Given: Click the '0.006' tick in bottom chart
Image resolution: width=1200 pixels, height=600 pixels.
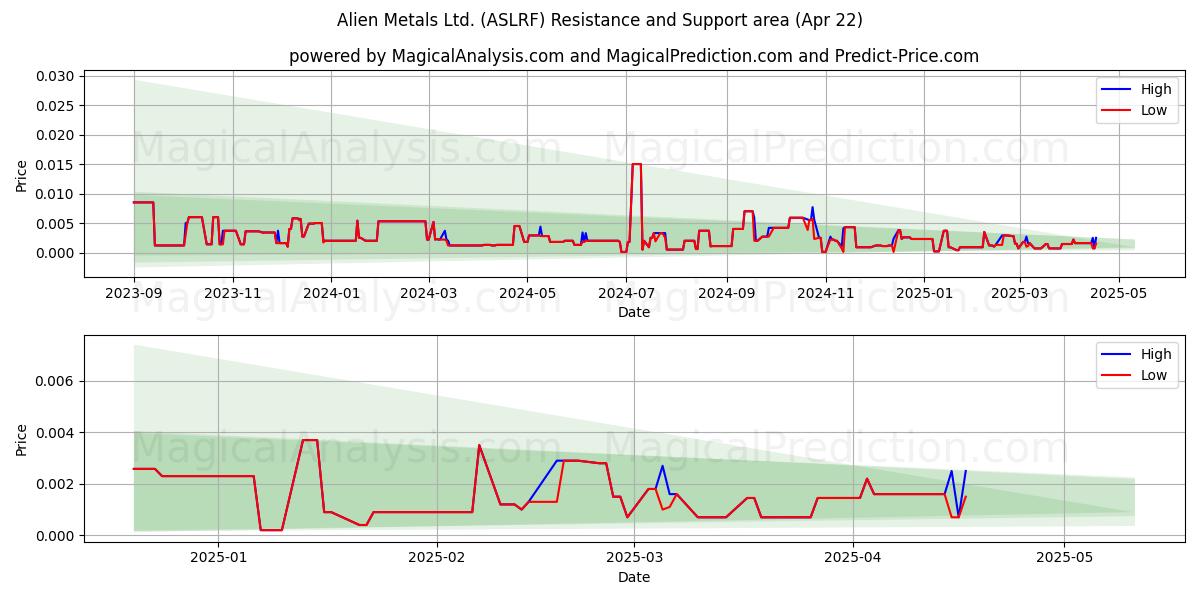Looking at the screenshot, I should pyautogui.click(x=54, y=381).
